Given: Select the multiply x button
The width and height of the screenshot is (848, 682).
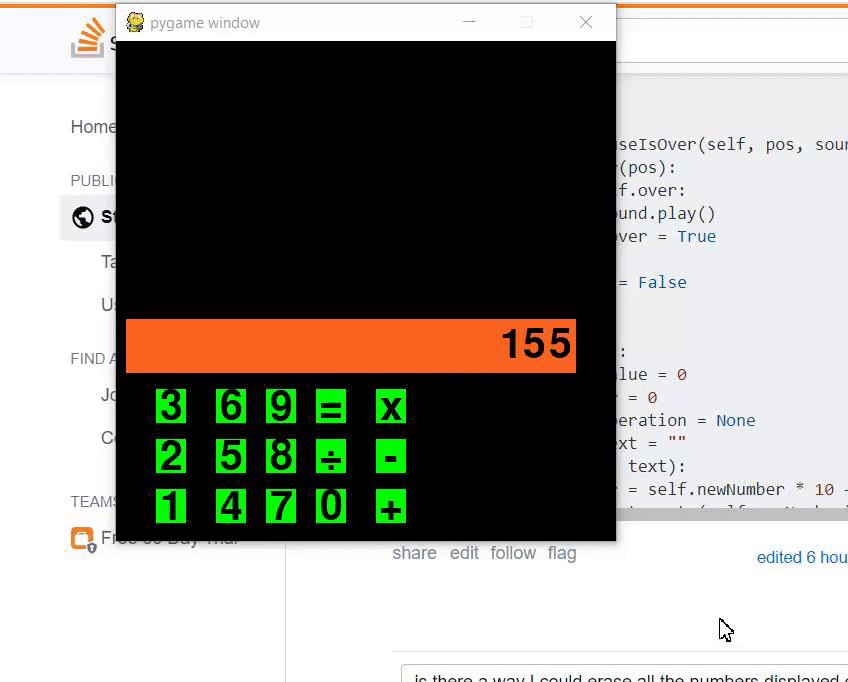Looking at the screenshot, I should point(391,406).
